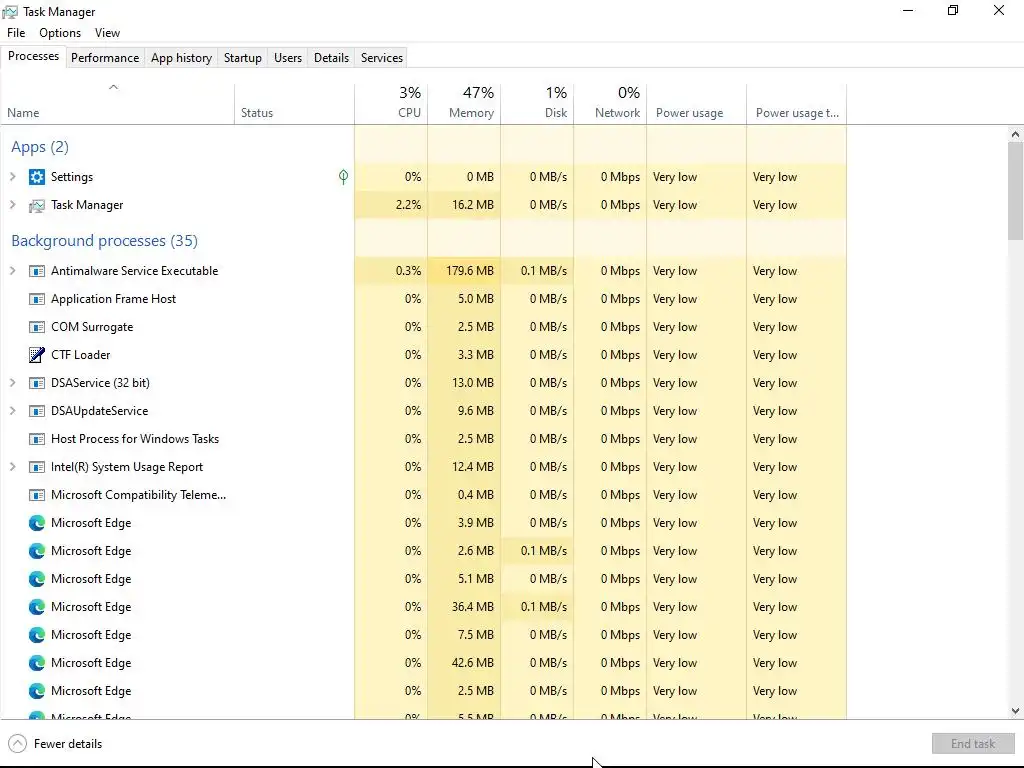Switch to the Details tab
Screen dimensions: 1024x768
point(332,58)
